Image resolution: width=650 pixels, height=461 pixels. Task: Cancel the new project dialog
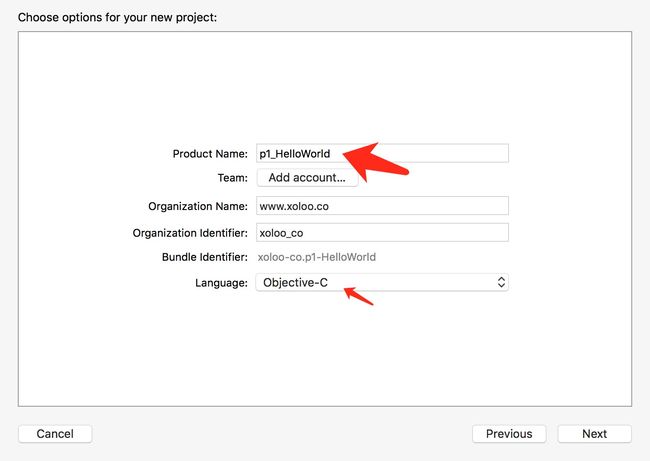55,434
